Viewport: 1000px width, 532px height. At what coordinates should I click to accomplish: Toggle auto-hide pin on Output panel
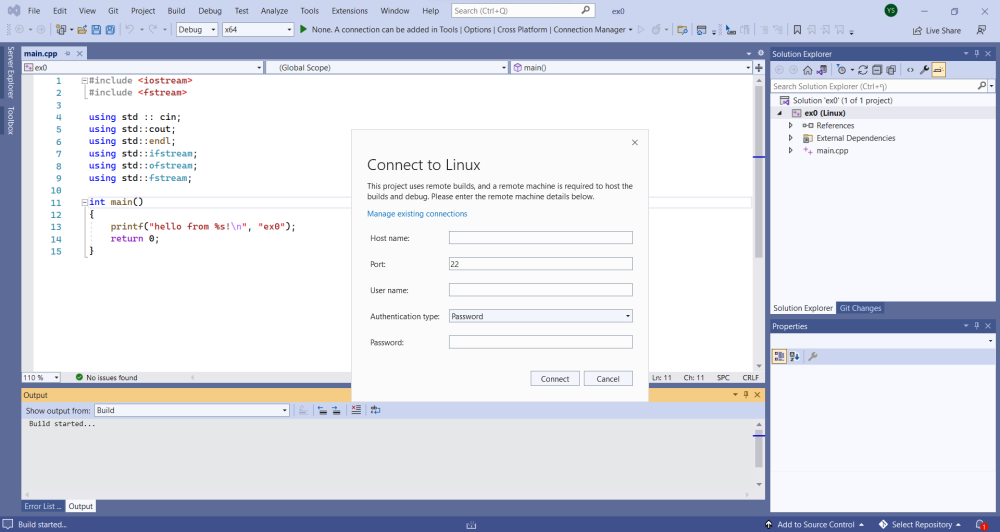746,395
